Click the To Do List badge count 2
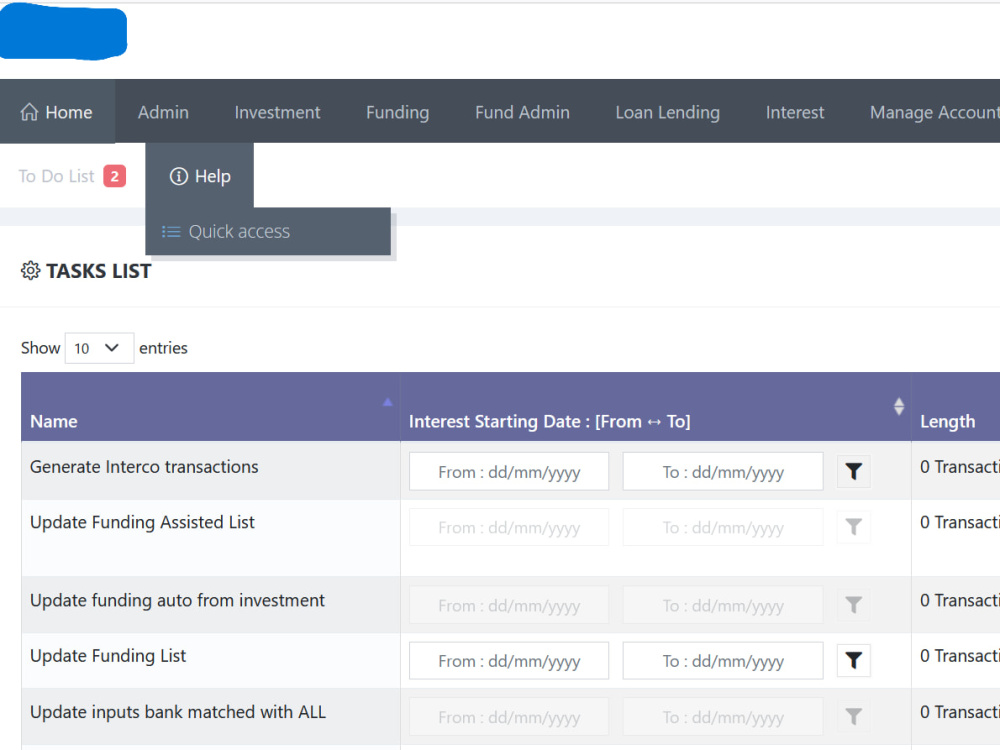Image resolution: width=1000 pixels, height=750 pixels. tap(115, 176)
